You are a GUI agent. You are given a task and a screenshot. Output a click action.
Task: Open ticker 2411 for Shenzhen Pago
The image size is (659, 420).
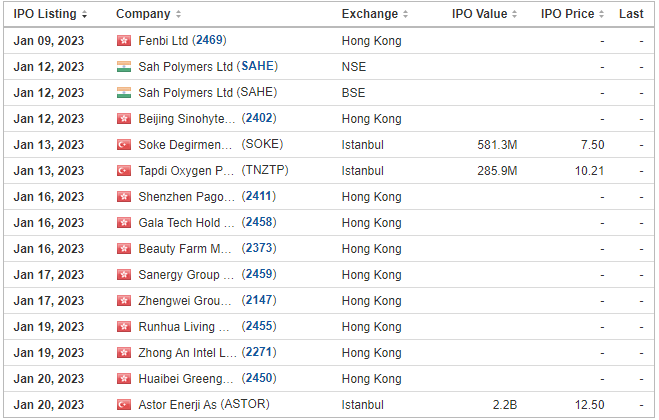259,196
